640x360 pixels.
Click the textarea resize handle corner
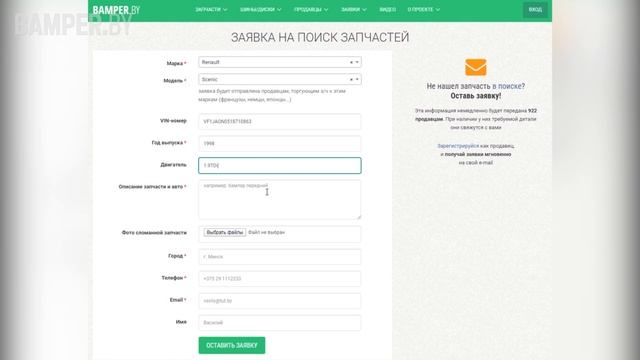[359, 217]
